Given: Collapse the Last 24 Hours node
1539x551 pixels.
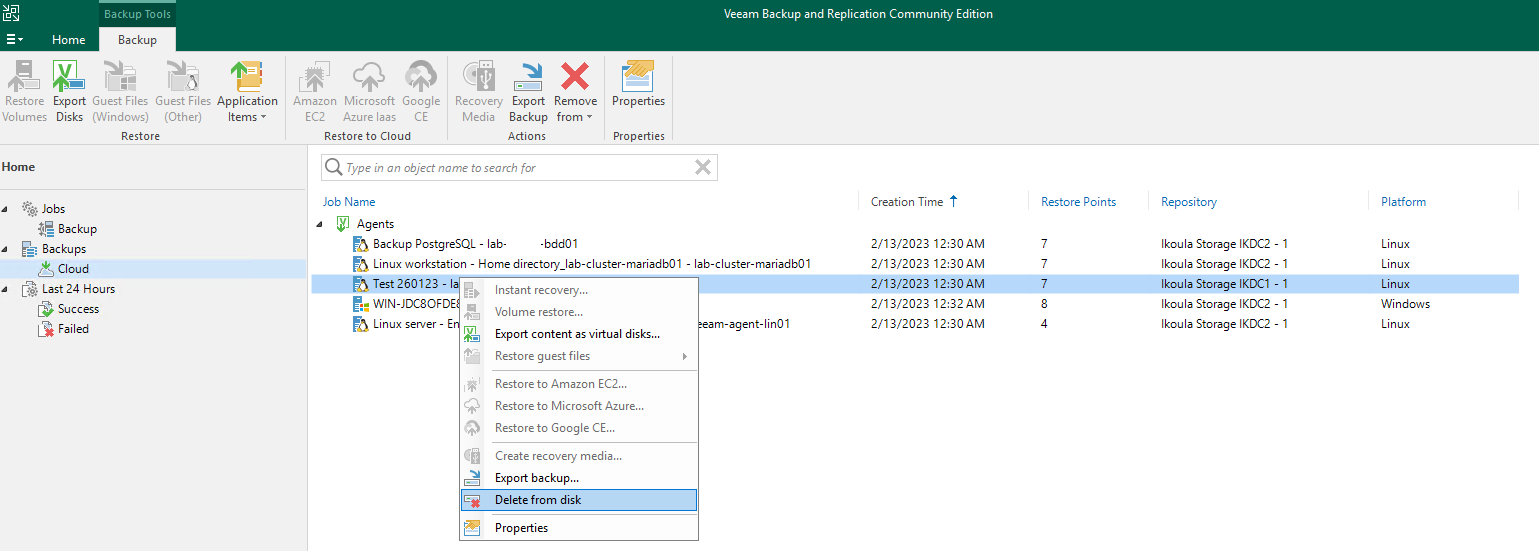Looking at the screenshot, I should (4, 289).
